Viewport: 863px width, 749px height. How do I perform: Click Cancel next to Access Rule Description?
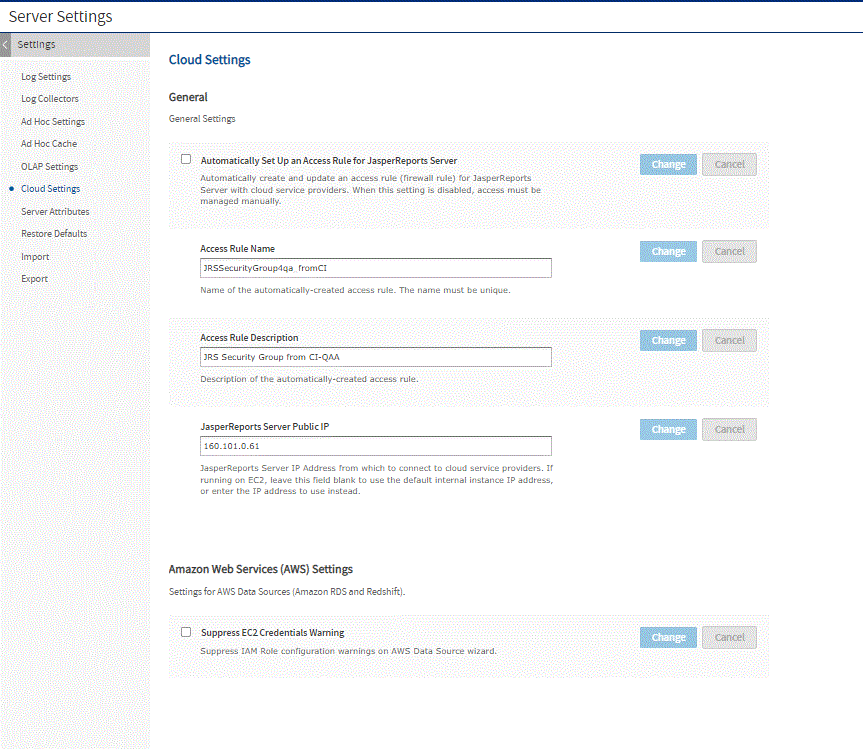click(x=729, y=340)
